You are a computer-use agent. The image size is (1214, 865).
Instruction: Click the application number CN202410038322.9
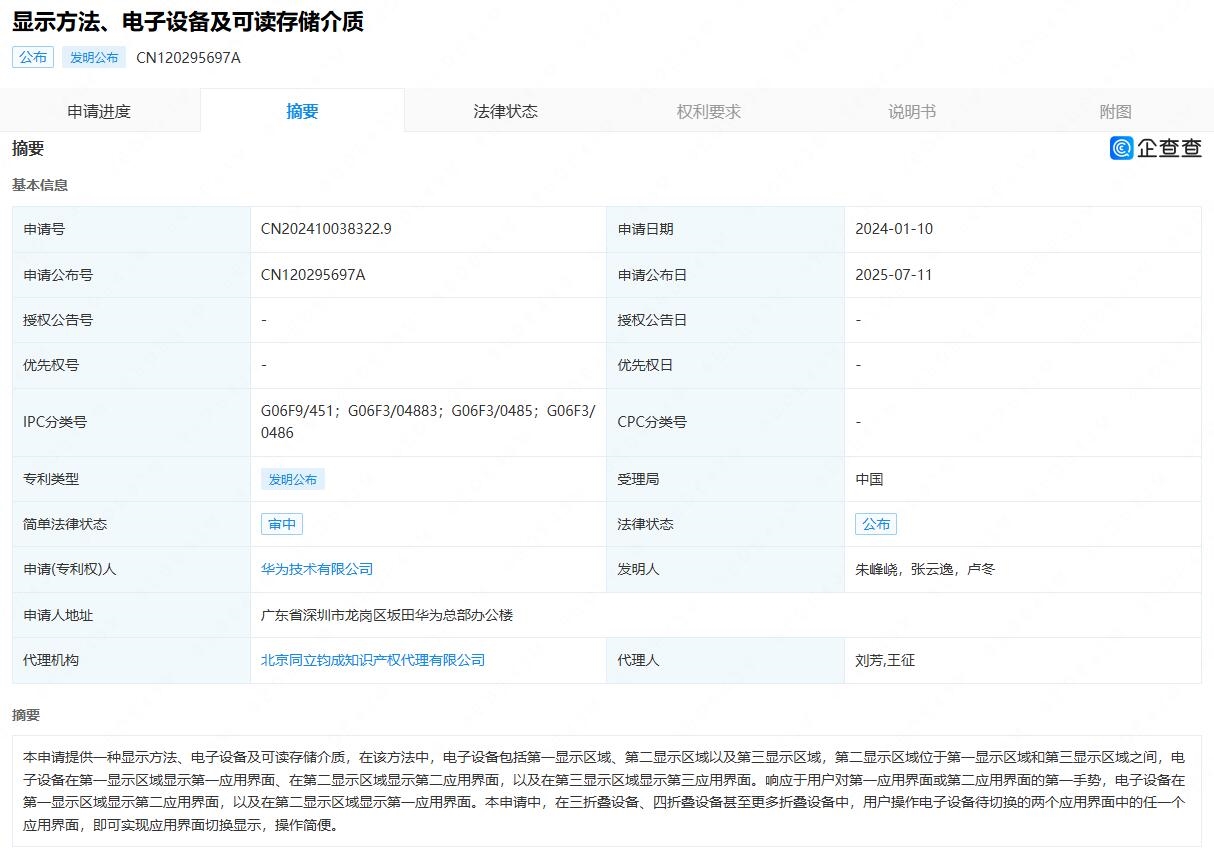point(326,229)
